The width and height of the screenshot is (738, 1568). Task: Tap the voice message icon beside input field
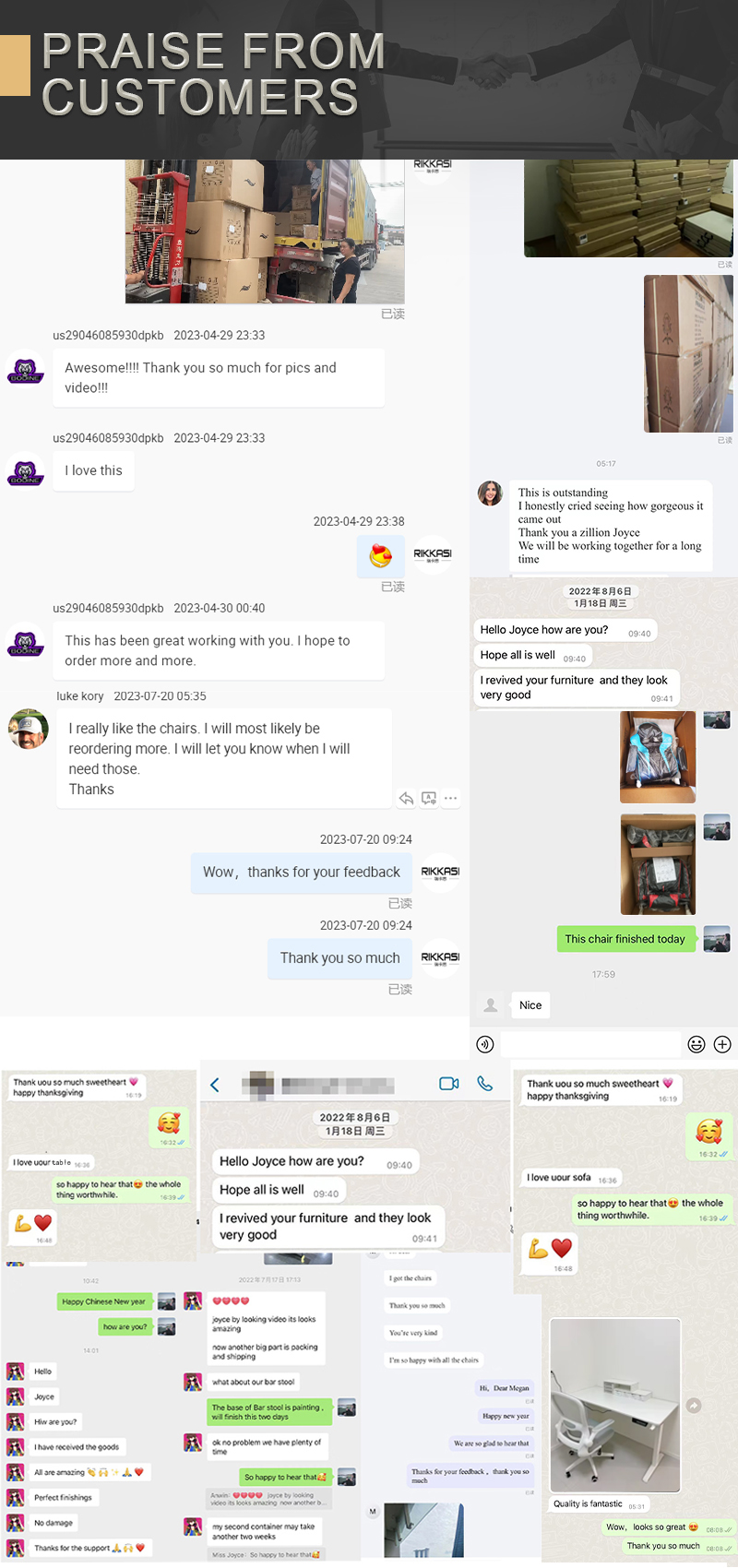click(x=485, y=1044)
